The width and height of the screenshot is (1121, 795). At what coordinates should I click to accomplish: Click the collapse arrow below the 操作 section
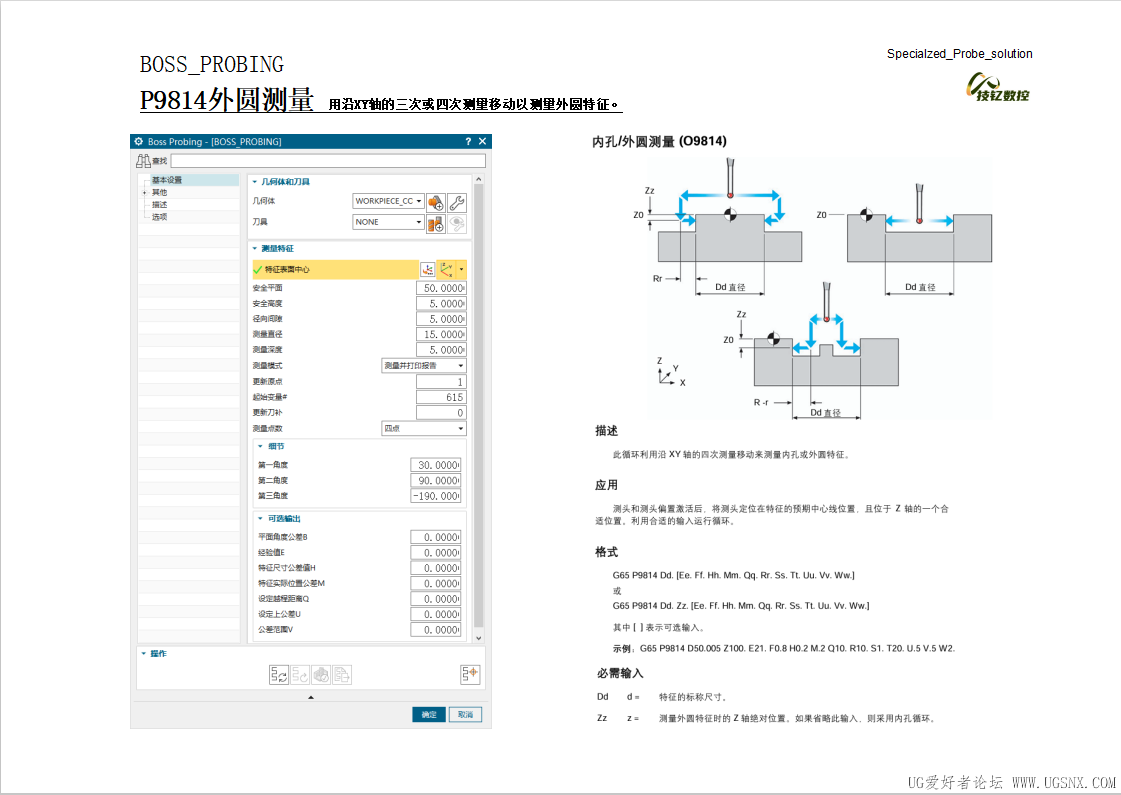coord(310,697)
